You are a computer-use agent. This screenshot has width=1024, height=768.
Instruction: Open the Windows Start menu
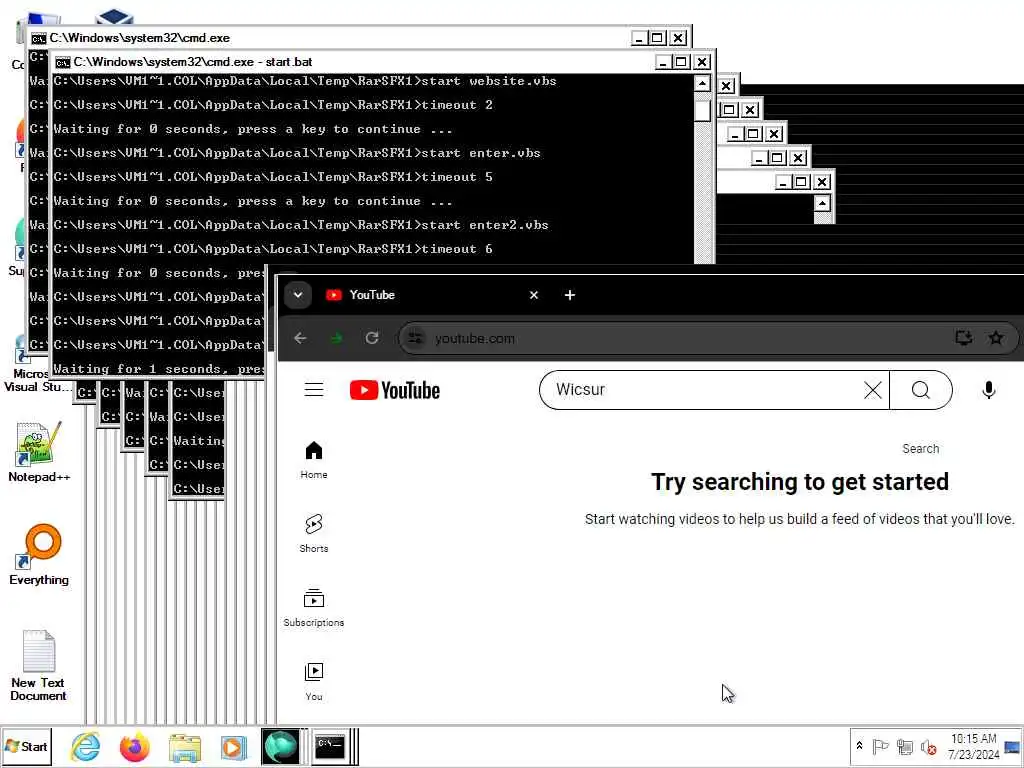tap(26, 746)
